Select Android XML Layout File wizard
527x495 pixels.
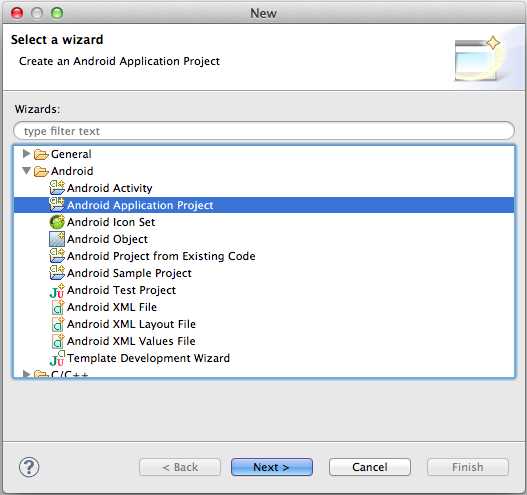tap(131, 324)
